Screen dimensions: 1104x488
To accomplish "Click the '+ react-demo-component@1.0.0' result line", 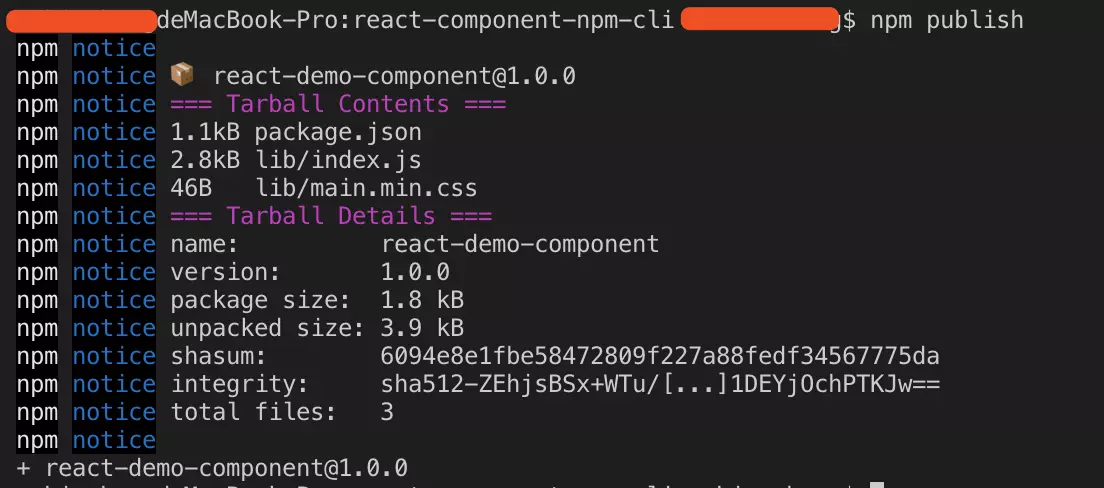I will (x=212, y=468).
